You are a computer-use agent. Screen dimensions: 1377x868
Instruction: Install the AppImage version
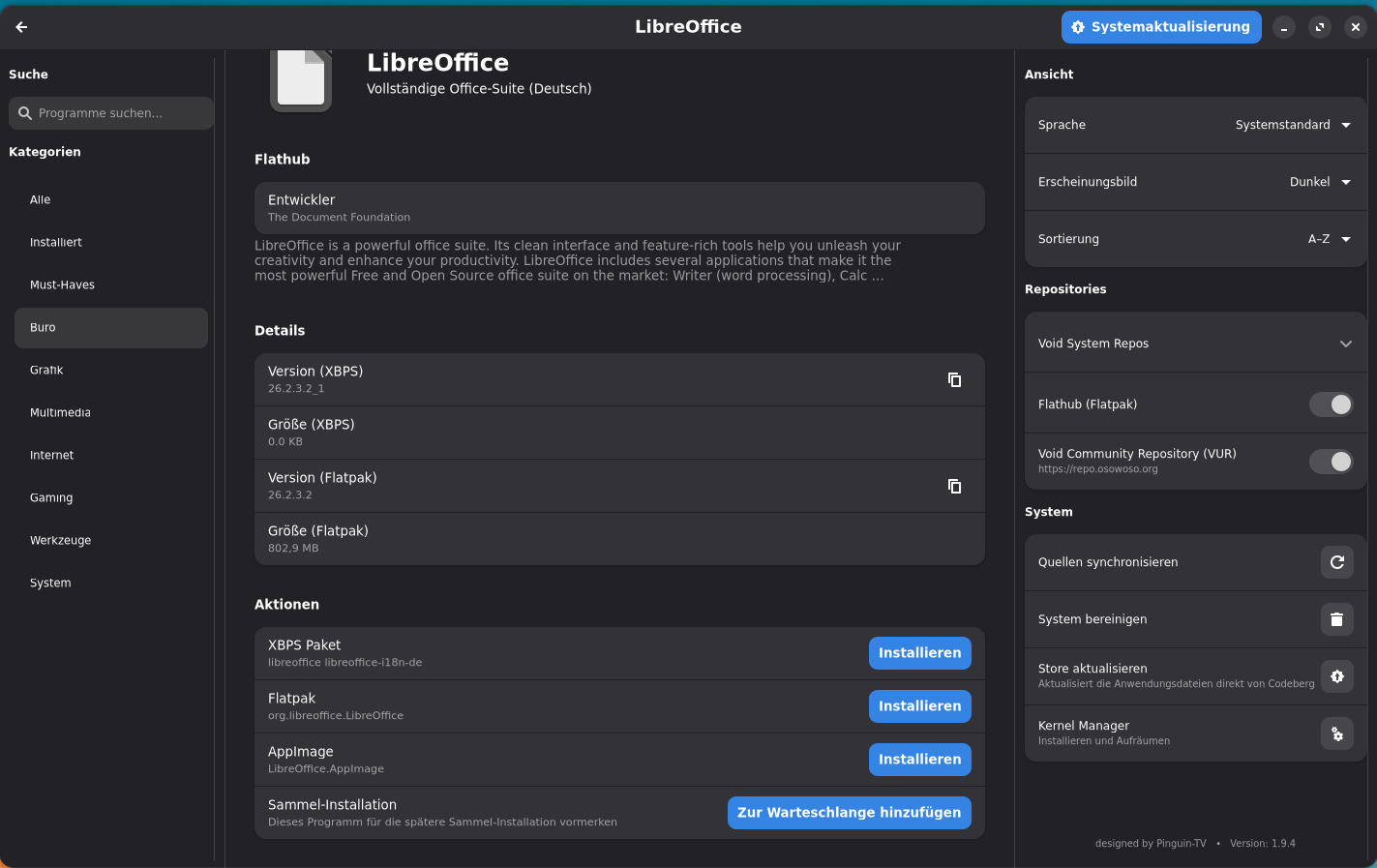920,760
